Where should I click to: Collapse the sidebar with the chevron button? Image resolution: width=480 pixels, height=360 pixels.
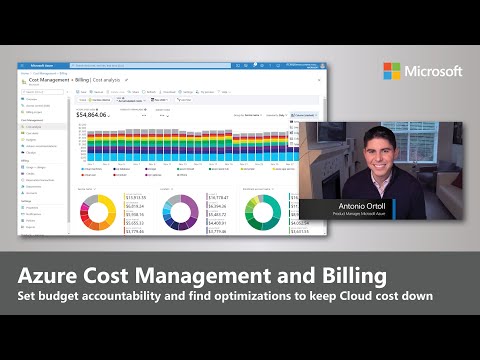point(67,92)
